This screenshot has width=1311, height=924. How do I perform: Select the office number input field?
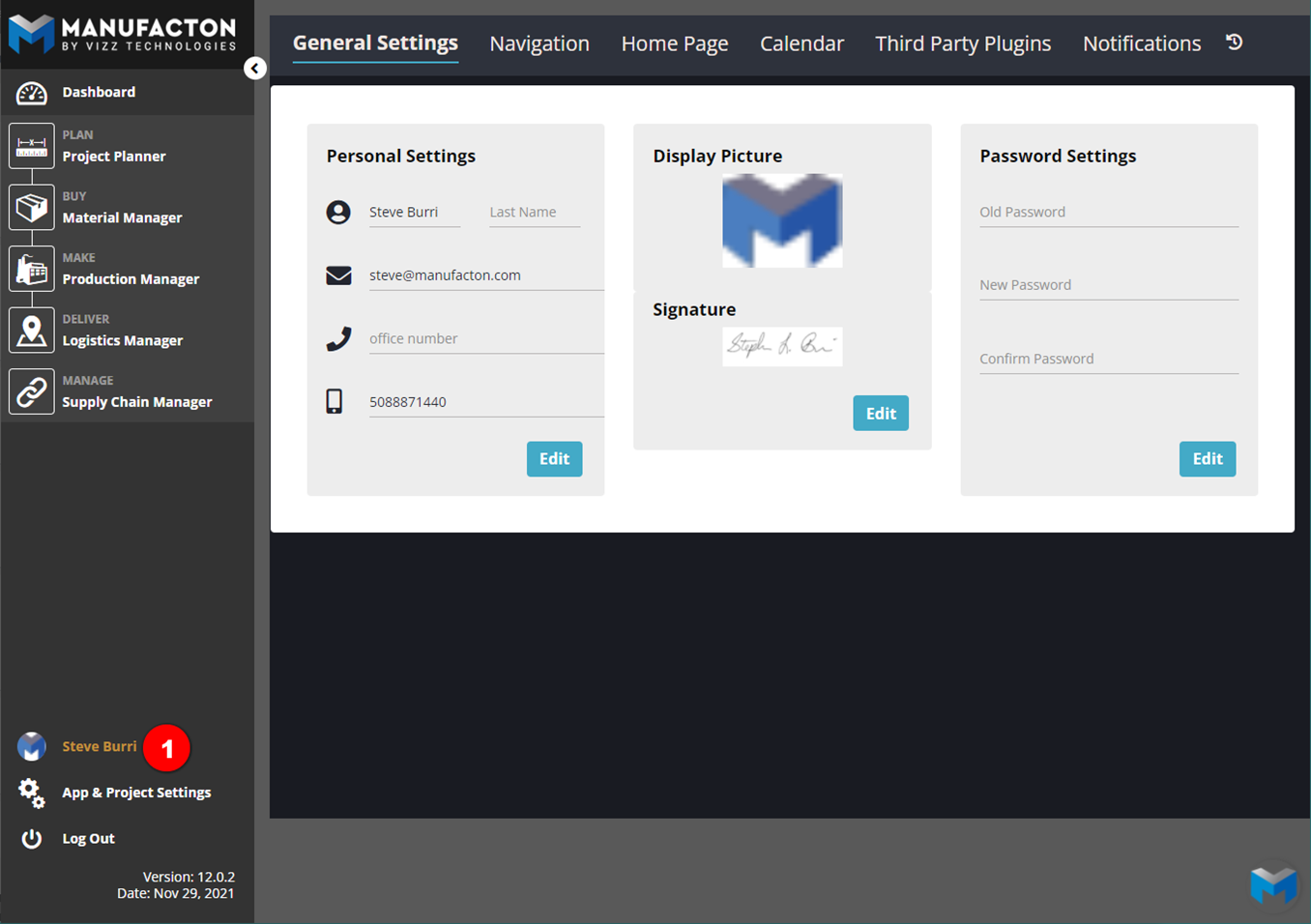click(x=485, y=339)
